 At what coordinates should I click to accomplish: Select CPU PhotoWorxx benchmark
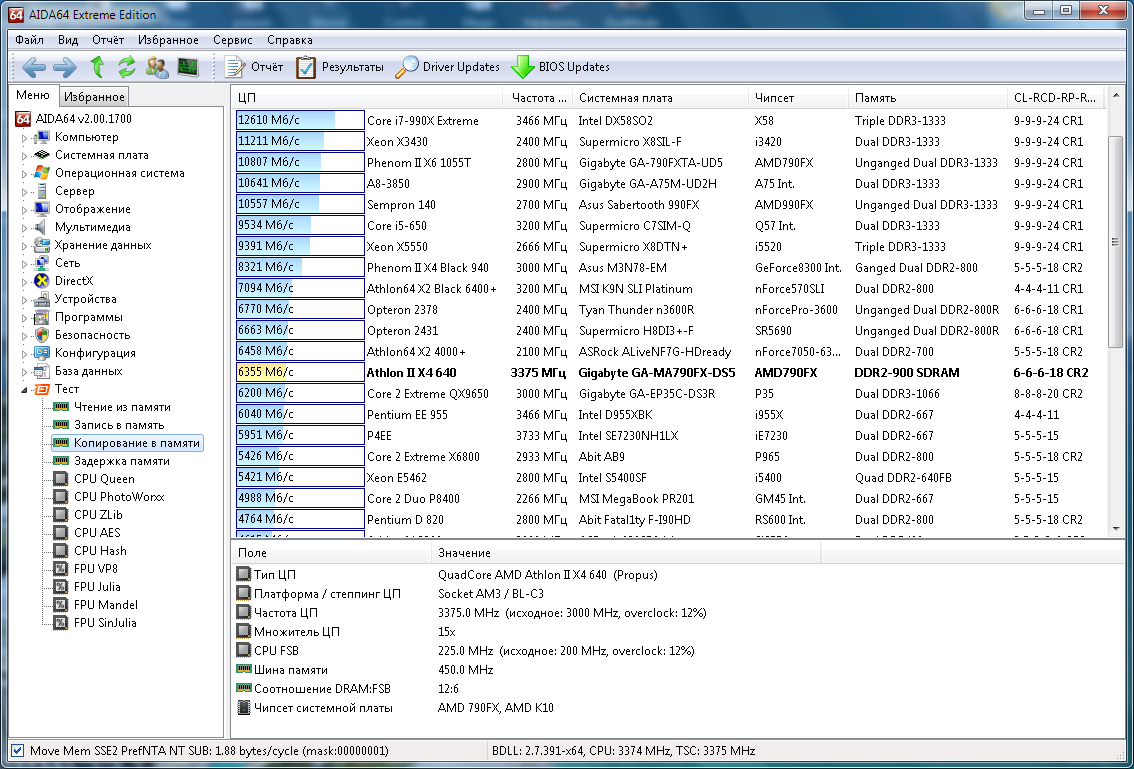(x=119, y=497)
